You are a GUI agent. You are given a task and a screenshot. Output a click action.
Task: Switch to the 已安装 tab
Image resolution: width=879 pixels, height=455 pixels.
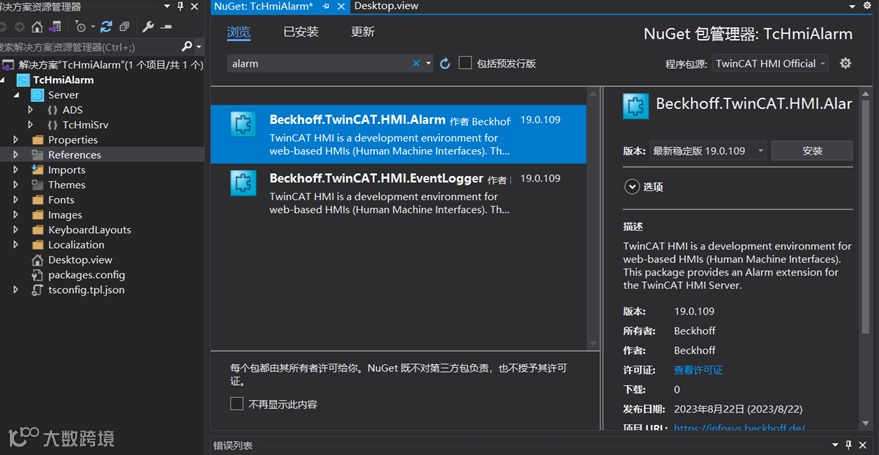(301, 32)
